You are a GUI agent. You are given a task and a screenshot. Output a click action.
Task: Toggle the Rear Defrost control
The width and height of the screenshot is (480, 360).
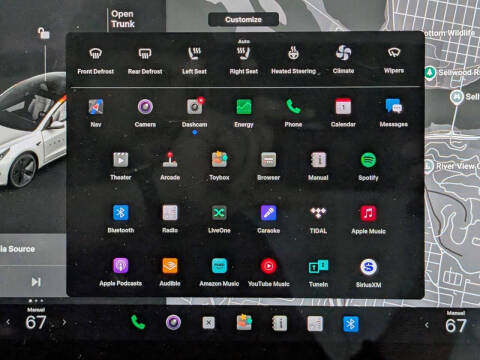click(145, 60)
